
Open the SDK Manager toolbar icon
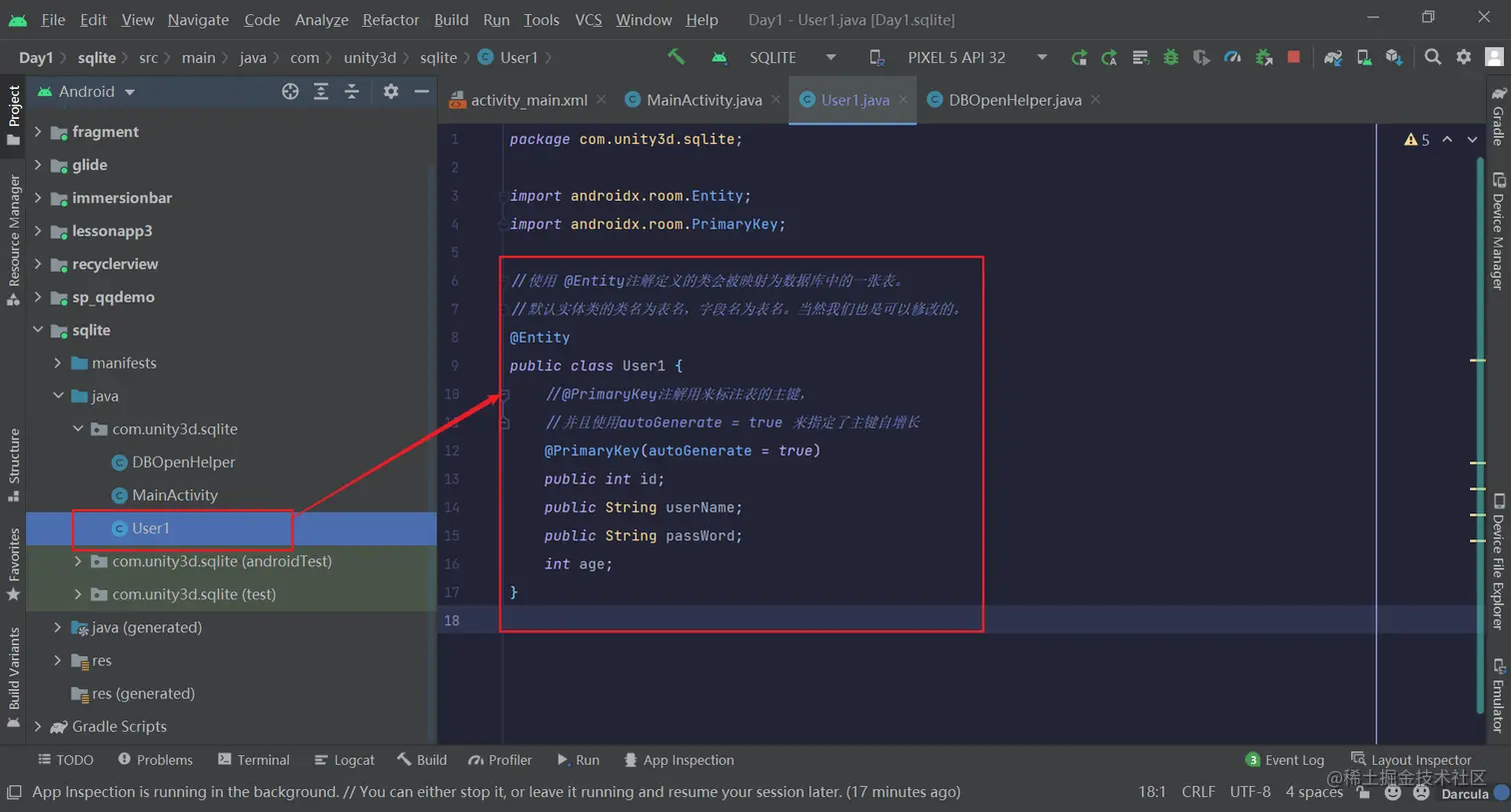click(x=1394, y=58)
